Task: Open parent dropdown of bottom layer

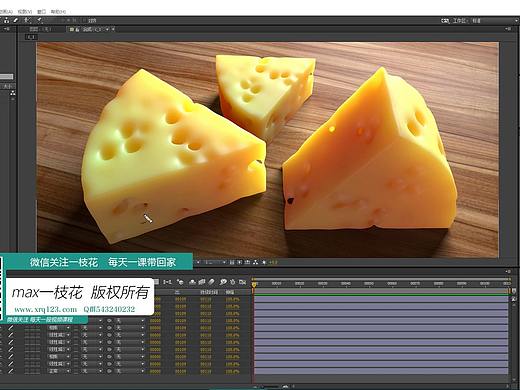Action: click(130, 371)
